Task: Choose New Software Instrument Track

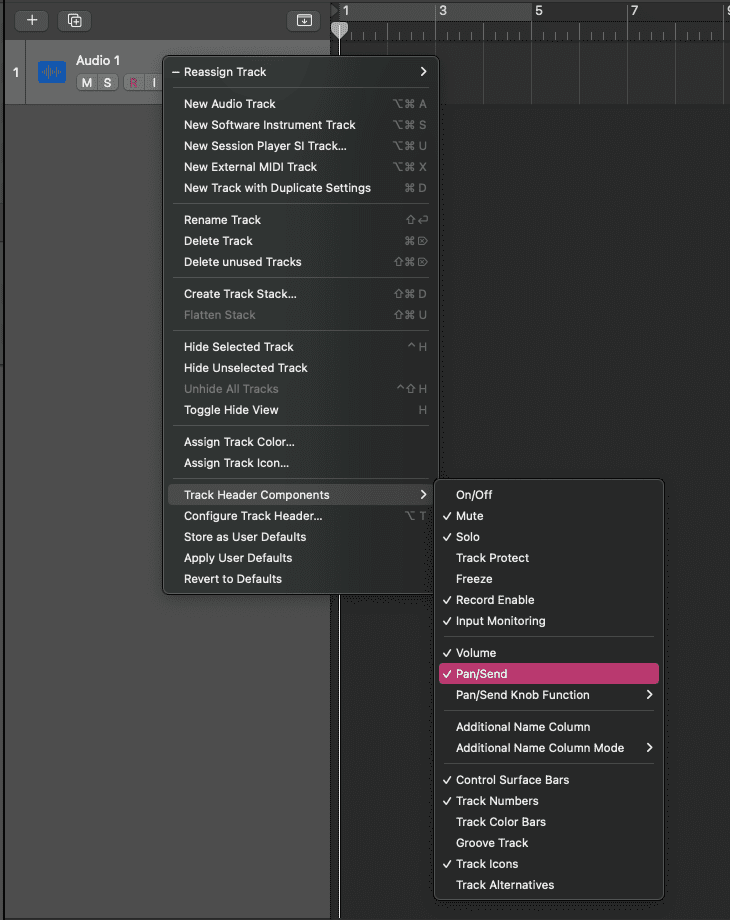Action: pyautogui.click(x=270, y=125)
